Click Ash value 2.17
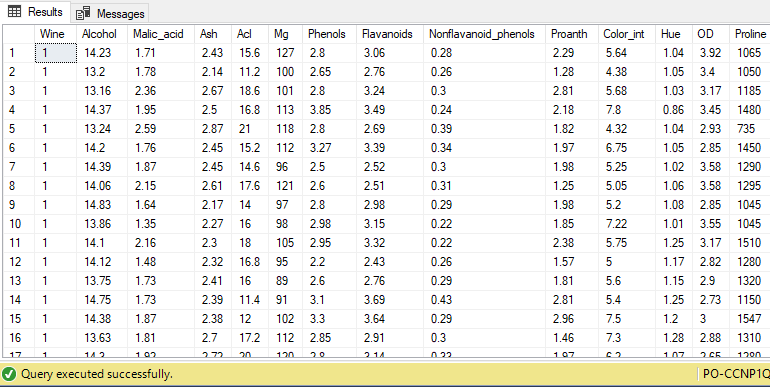The width and height of the screenshot is (770, 387). pos(212,204)
